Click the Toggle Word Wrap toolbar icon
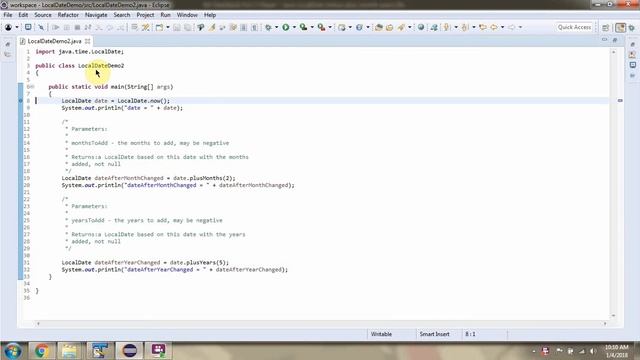640x360 pixels. pyautogui.click(x=134, y=27)
